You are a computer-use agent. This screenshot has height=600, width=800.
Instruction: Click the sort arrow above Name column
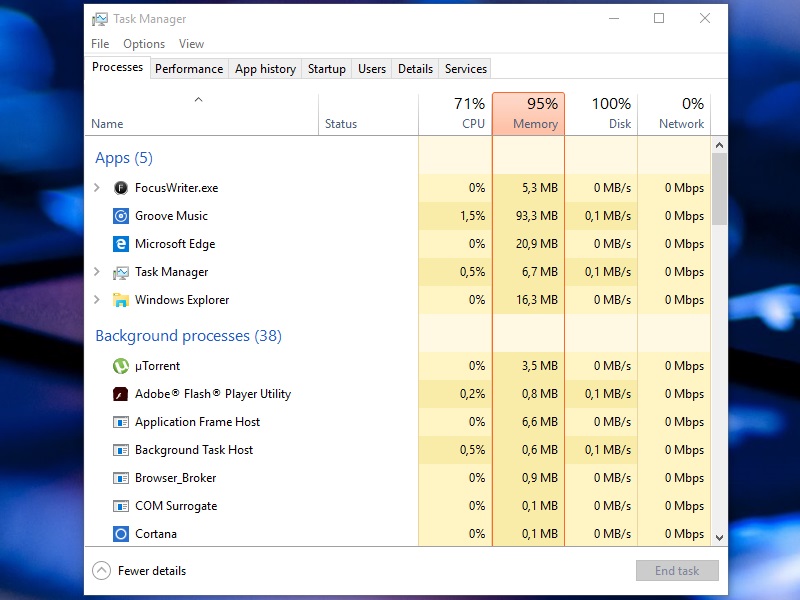pos(198,99)
